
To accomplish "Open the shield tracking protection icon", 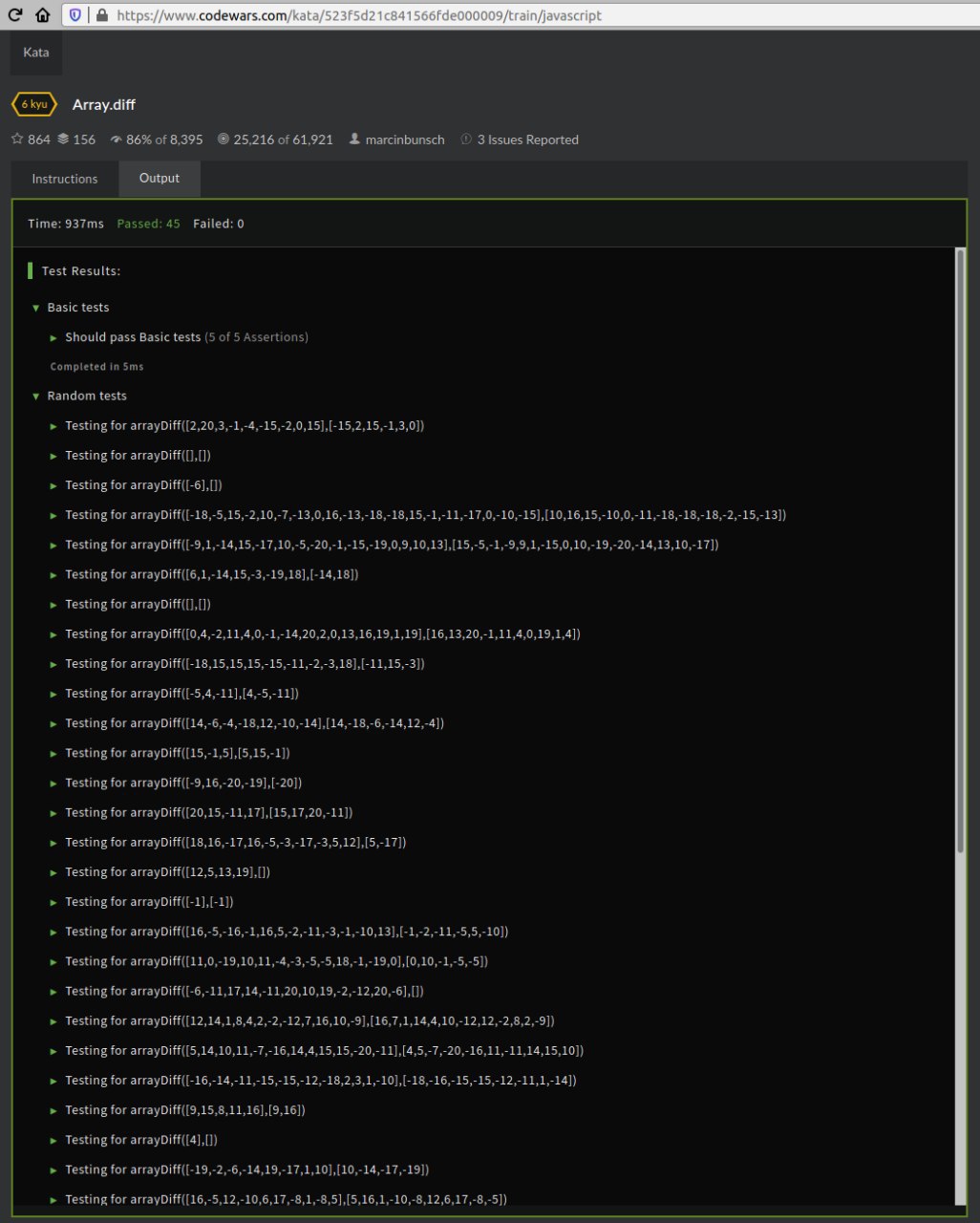I will click(x=75, y=15).
